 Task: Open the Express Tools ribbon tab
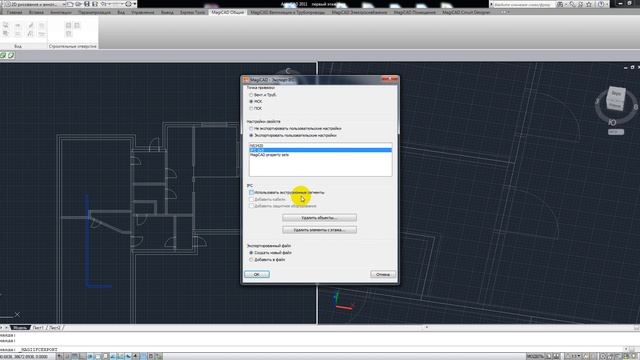[x=193, y=12]
